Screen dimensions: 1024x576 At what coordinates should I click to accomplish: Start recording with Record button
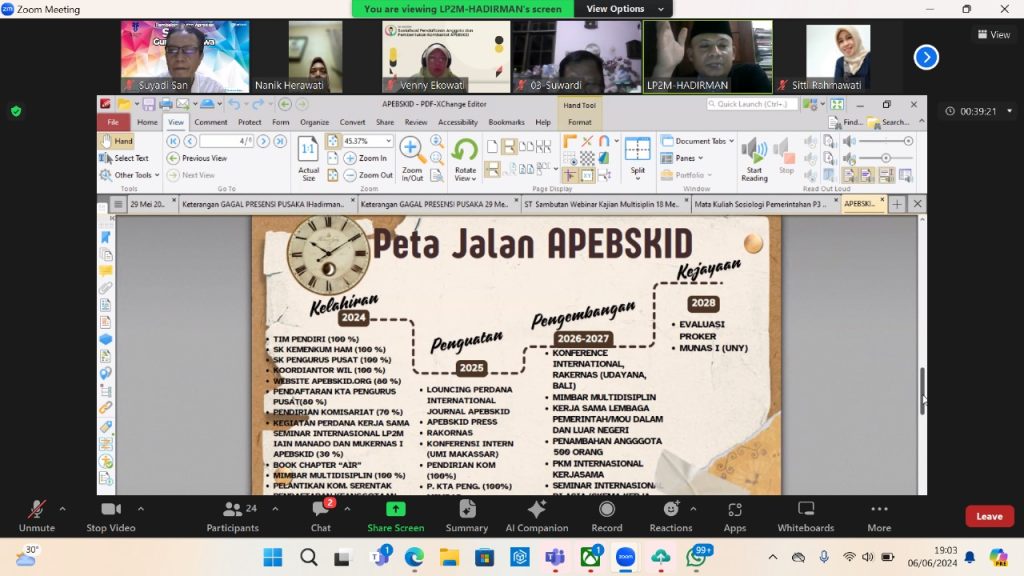click(x=607, y=516)
